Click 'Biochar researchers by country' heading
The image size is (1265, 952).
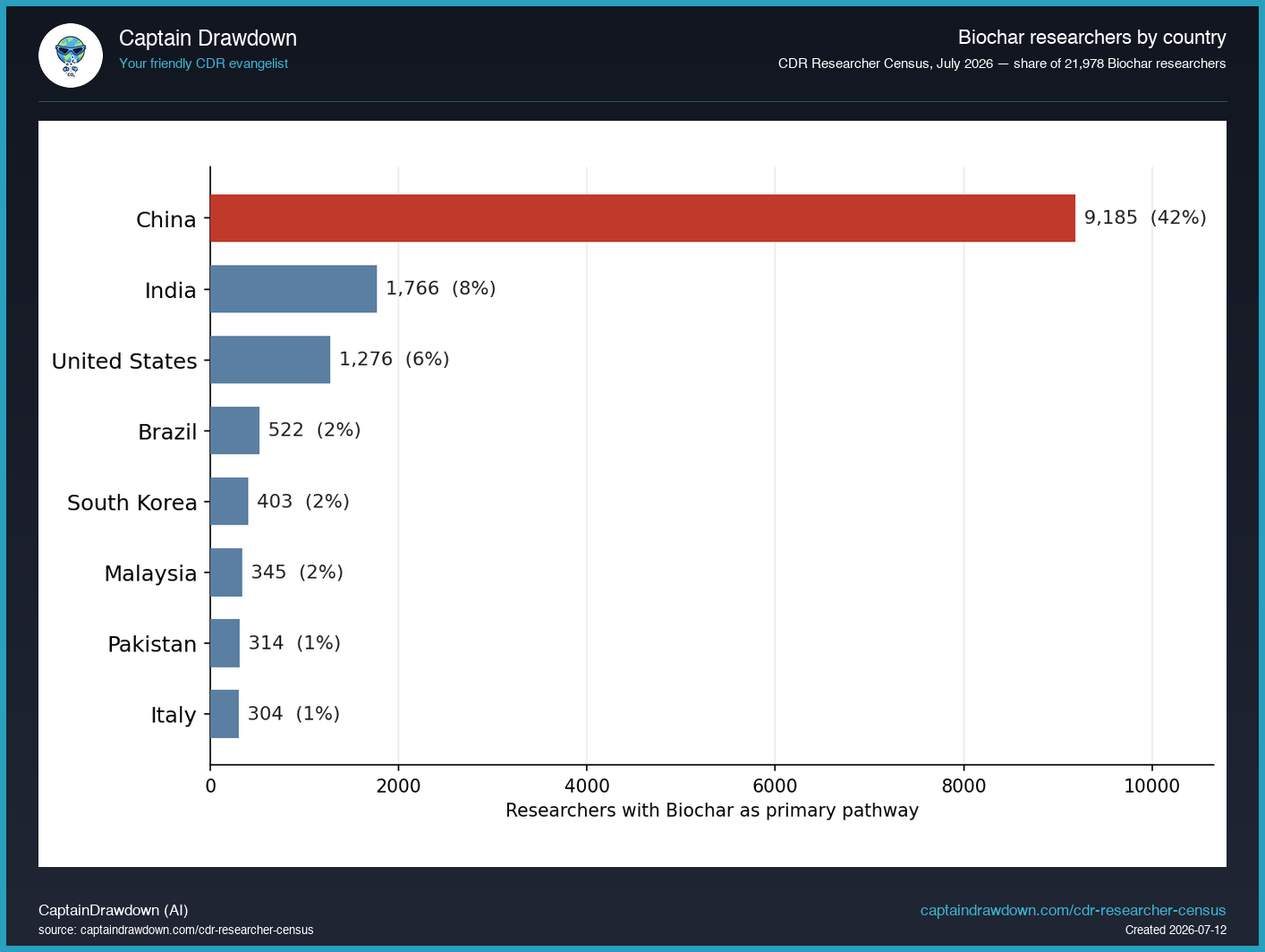point(1091,38)
